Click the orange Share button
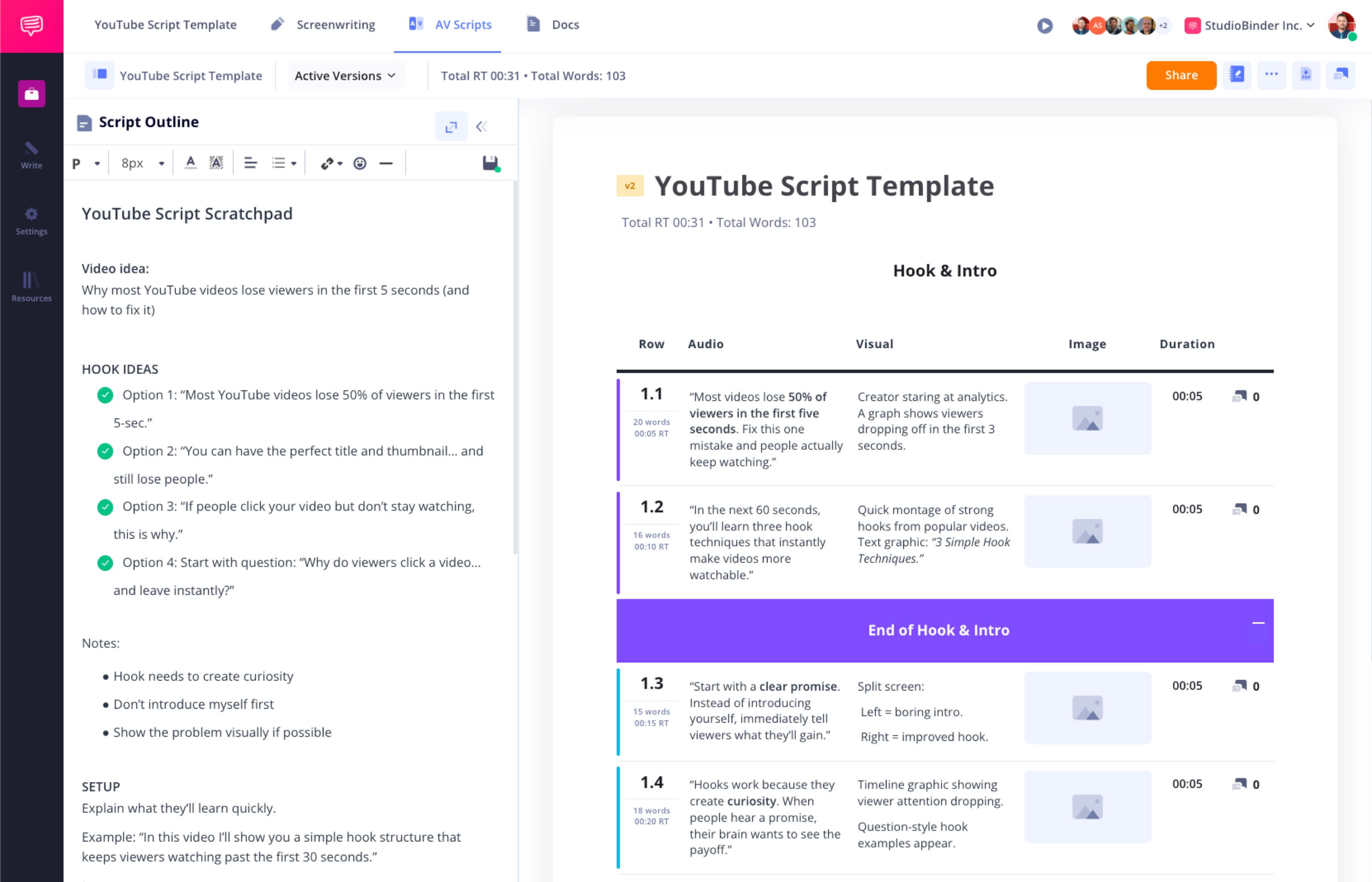1372x882 pixels. pyautogui.click(x=1181, y=75)
